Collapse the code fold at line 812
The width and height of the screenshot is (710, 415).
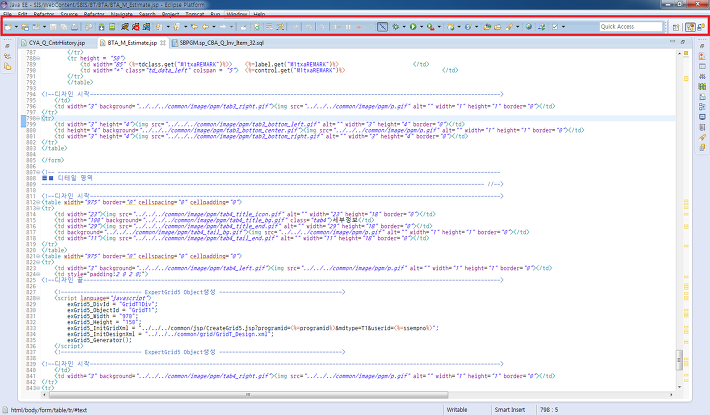[38, 202]
